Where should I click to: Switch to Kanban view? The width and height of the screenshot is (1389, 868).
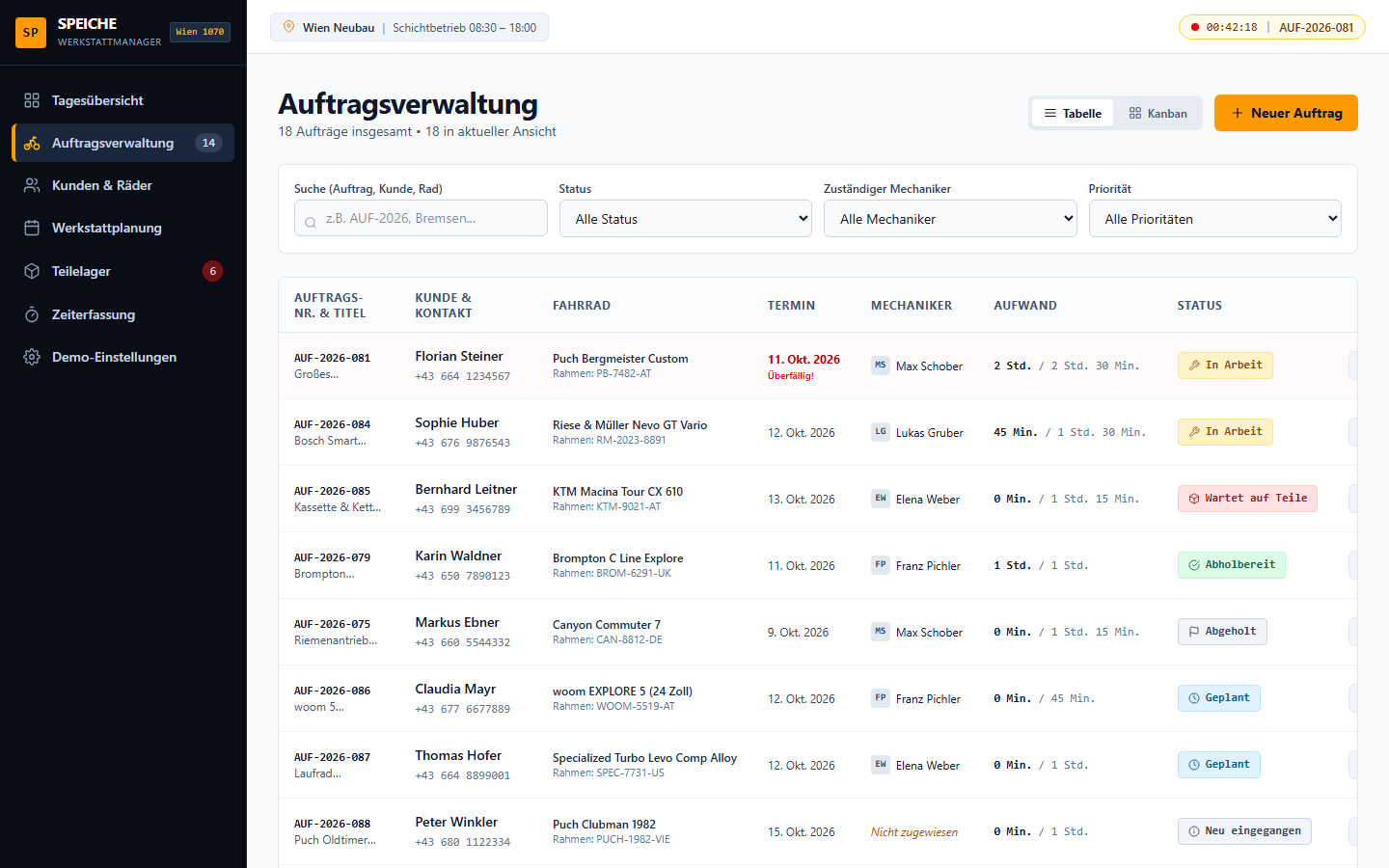click(1157, 113)
